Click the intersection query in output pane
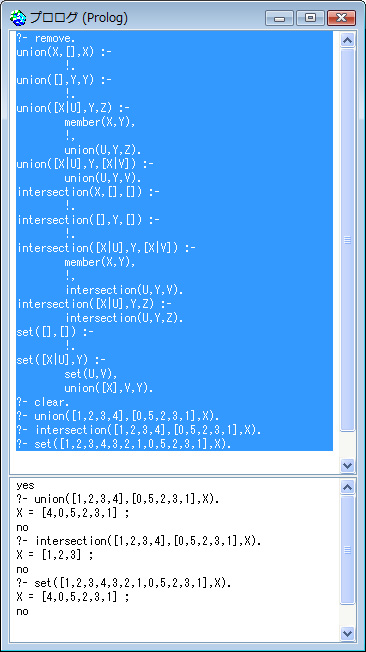Viewport: 366px width, 652px height. [139, 541]
